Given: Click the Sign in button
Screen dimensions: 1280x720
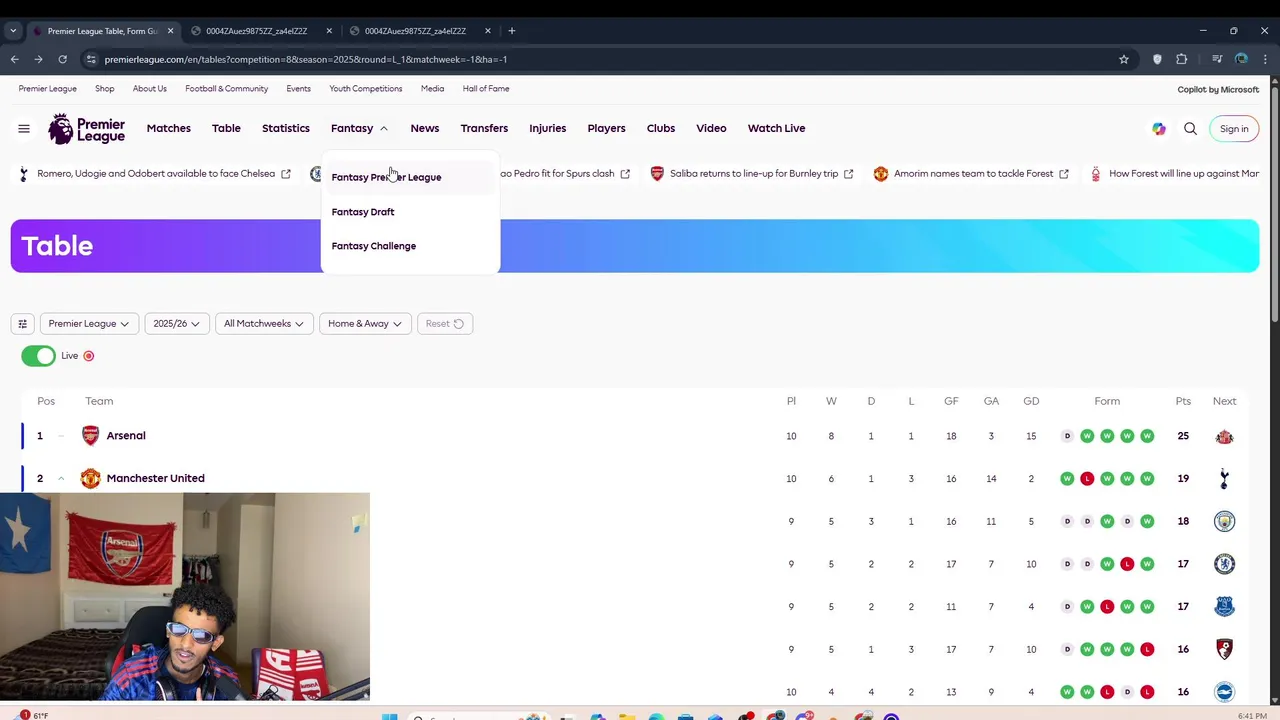Looking at the screenshot, I should pos(1234,128).
